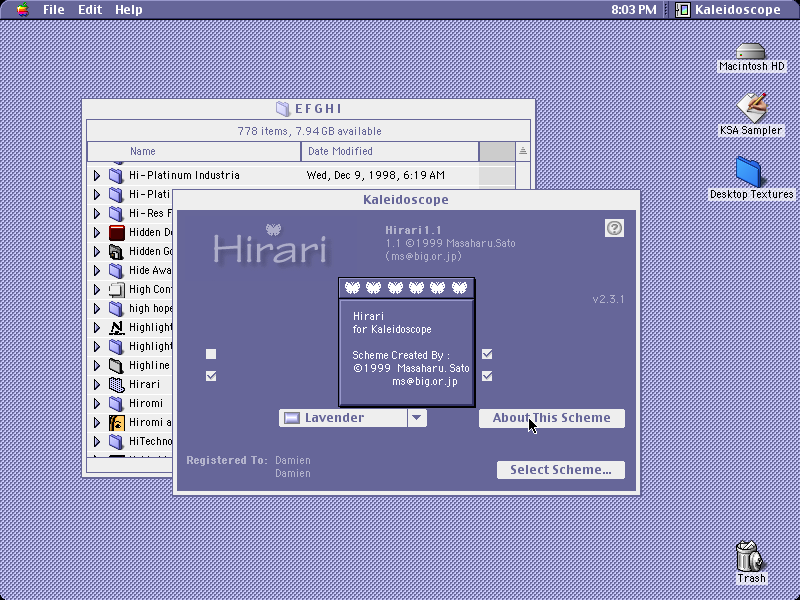Open the Edit menu
The width and height of the screenshot is (800, 600).
90,9
